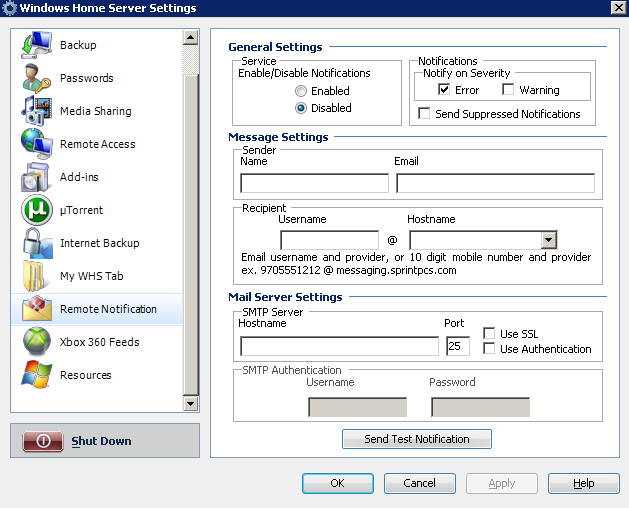The image size is (629, 508).
Task: Open the My WHS Tab label
Action: tap(91, 276)
